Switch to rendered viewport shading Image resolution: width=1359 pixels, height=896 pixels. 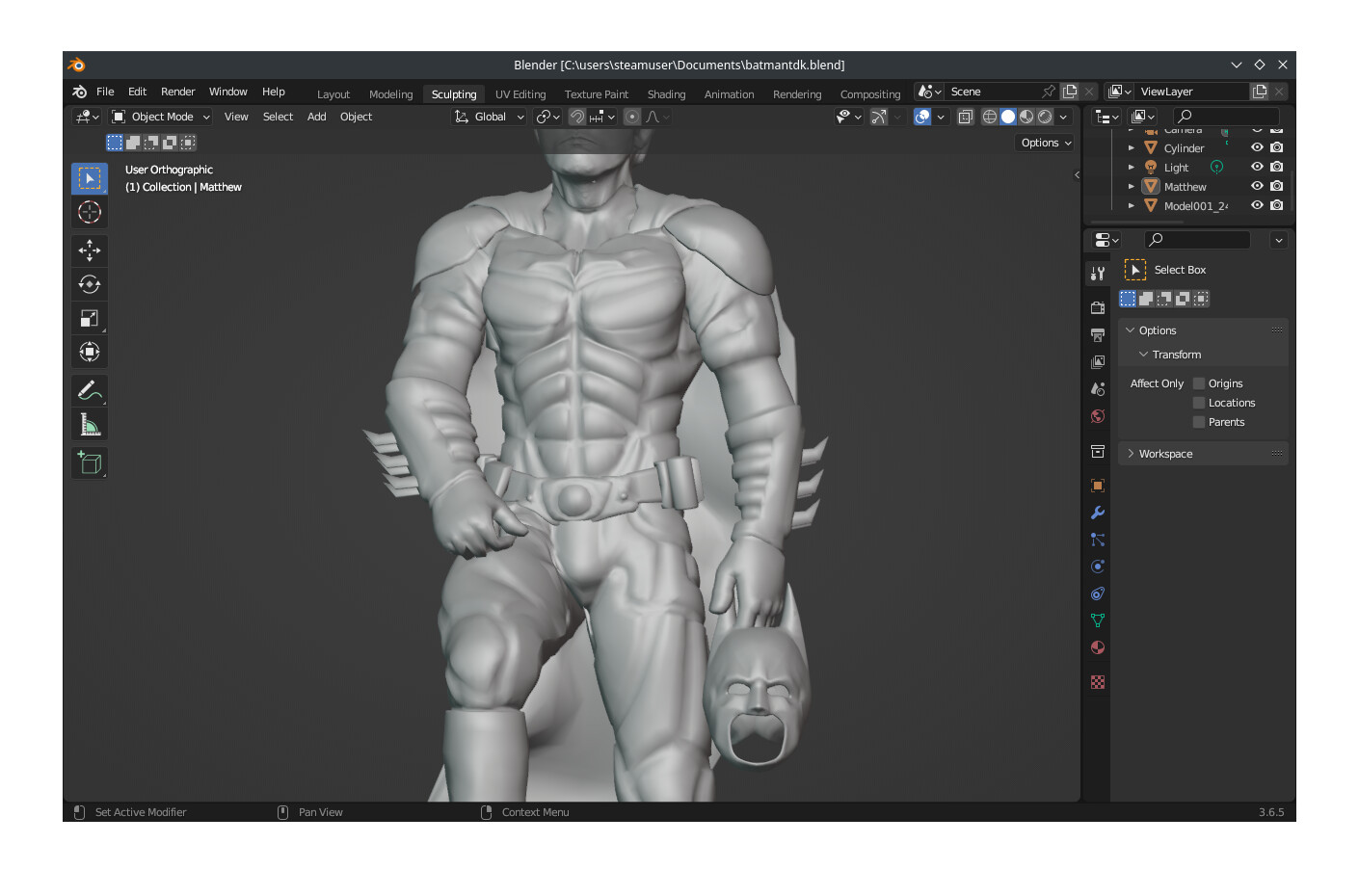point(1045,117)
